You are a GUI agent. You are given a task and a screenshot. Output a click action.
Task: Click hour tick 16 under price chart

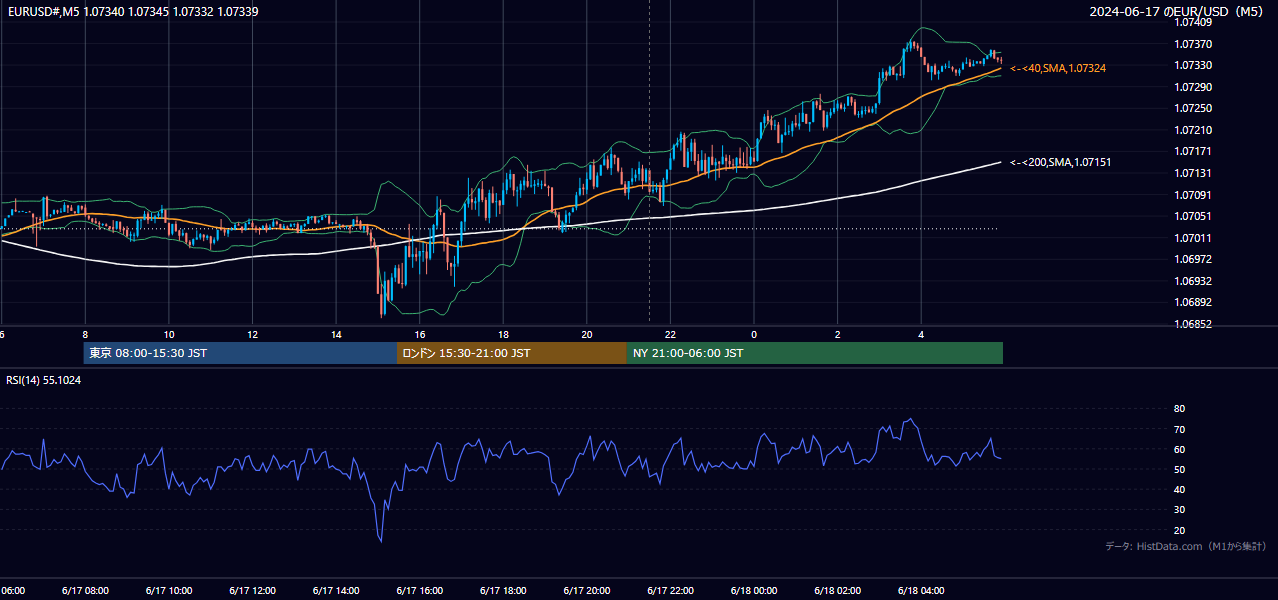(x=419, y=335)
